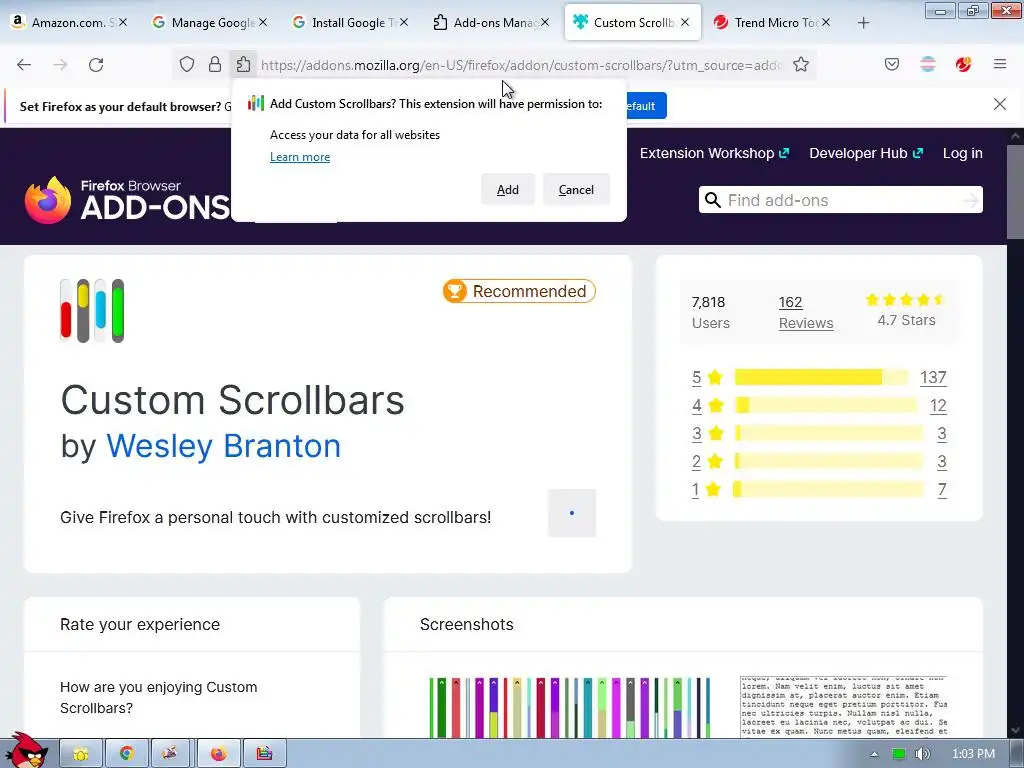Click Add in the permission prompt
Viewport: 1024px width, 768px height.
point(507,189)
